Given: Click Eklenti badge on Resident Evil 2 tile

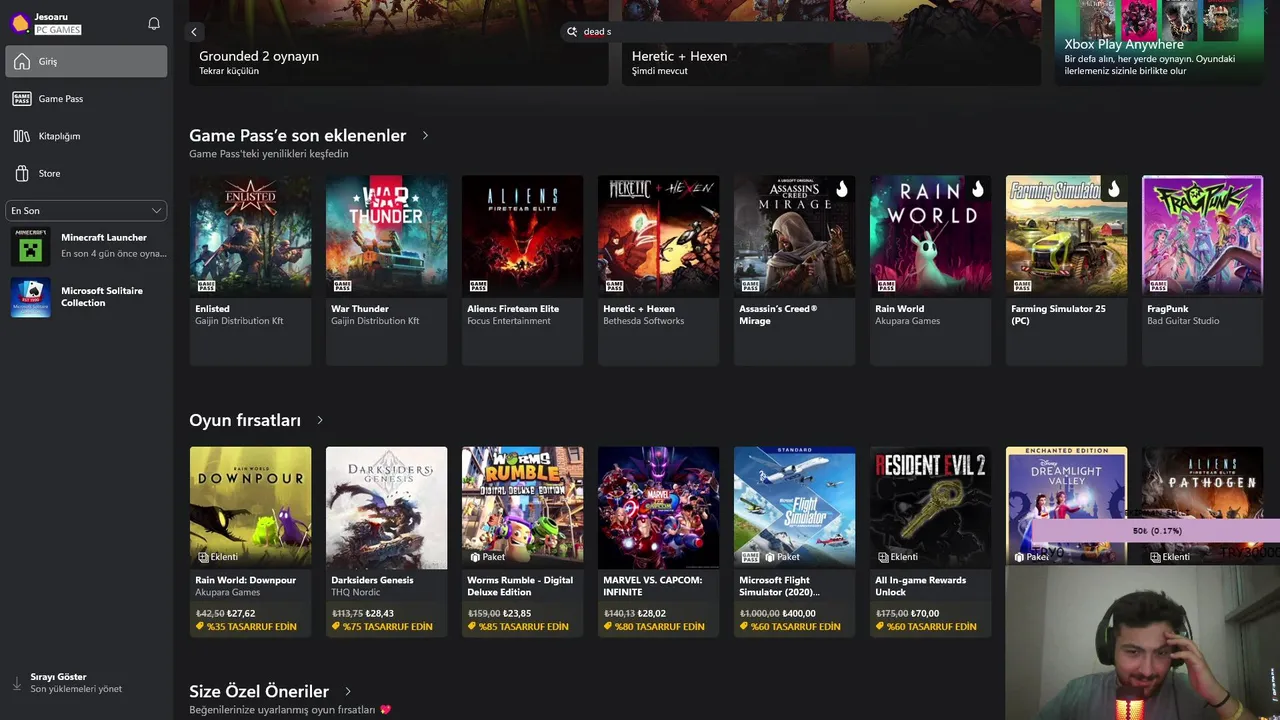Looking at the screenshot, I should (x=898, y=557).
